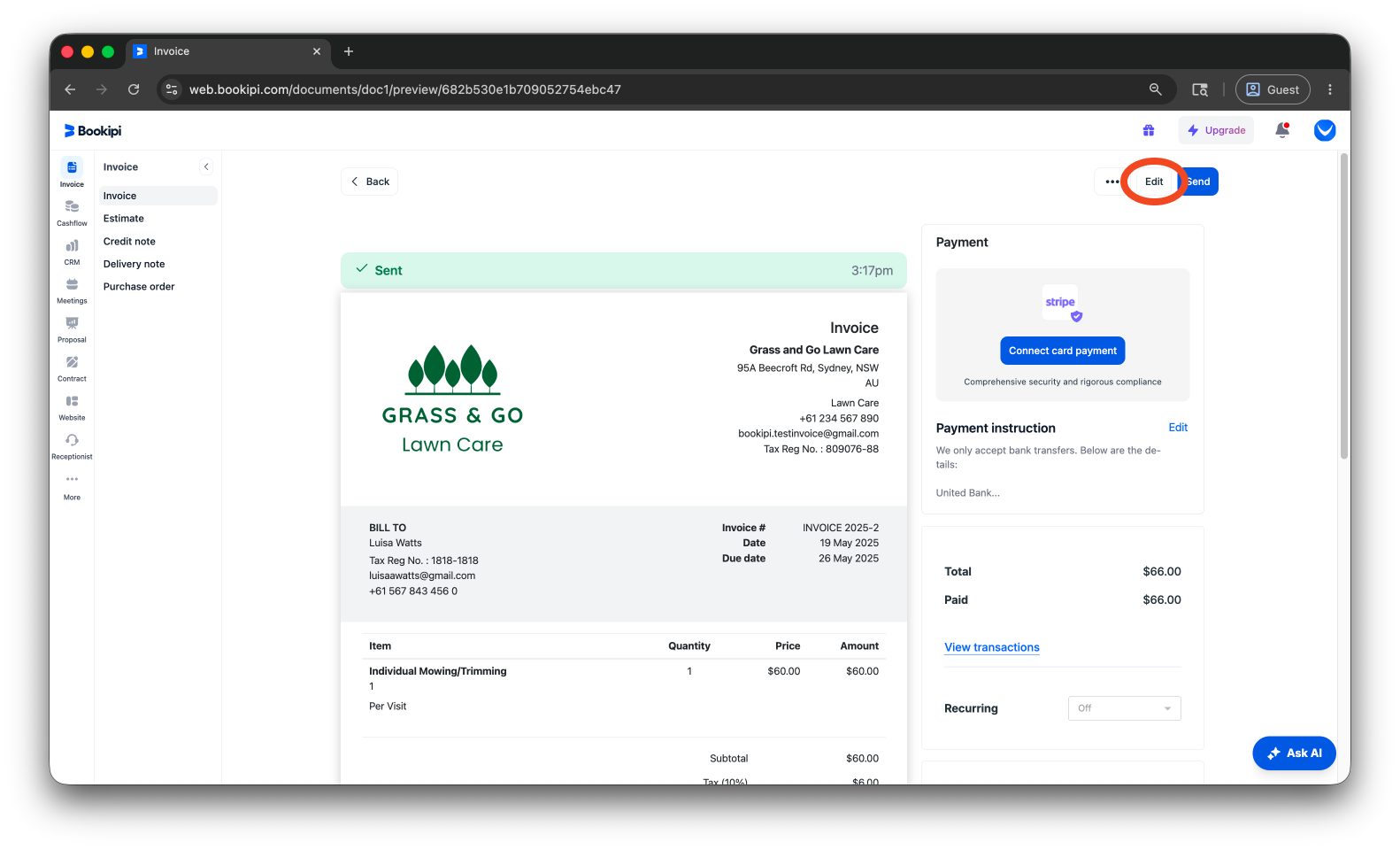Open the three-dot invoice actions menu
Viewport: 1400px width, 850px height.
click(x=1112, y=182)
